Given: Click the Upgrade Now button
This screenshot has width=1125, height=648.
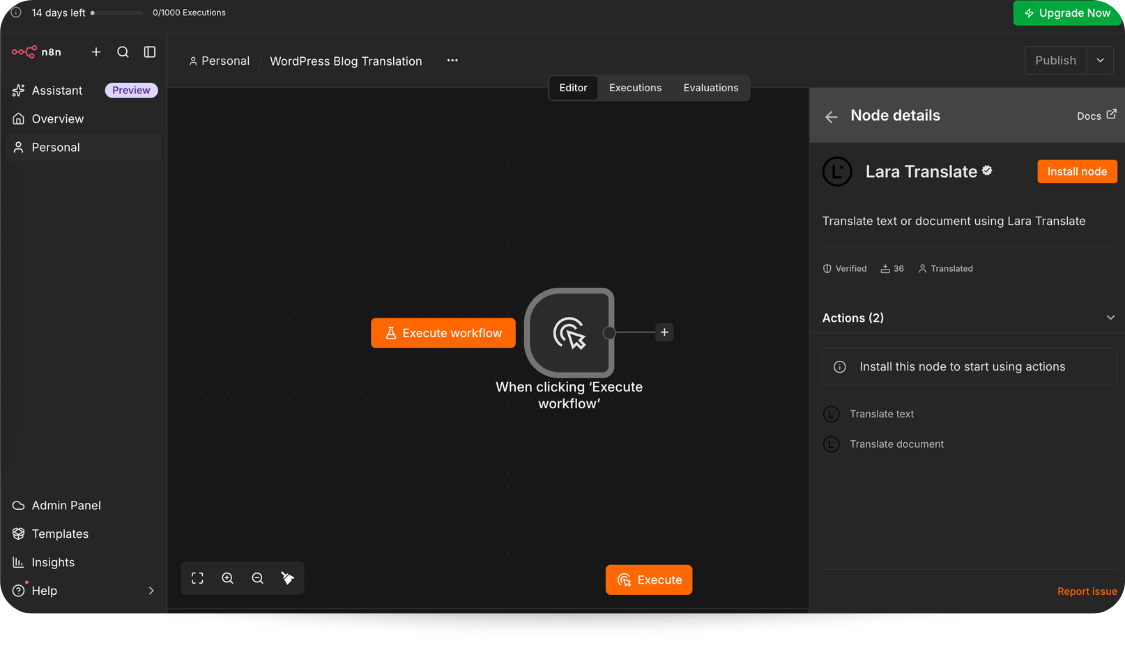Looking at the screenshot, I should 1067,13.
